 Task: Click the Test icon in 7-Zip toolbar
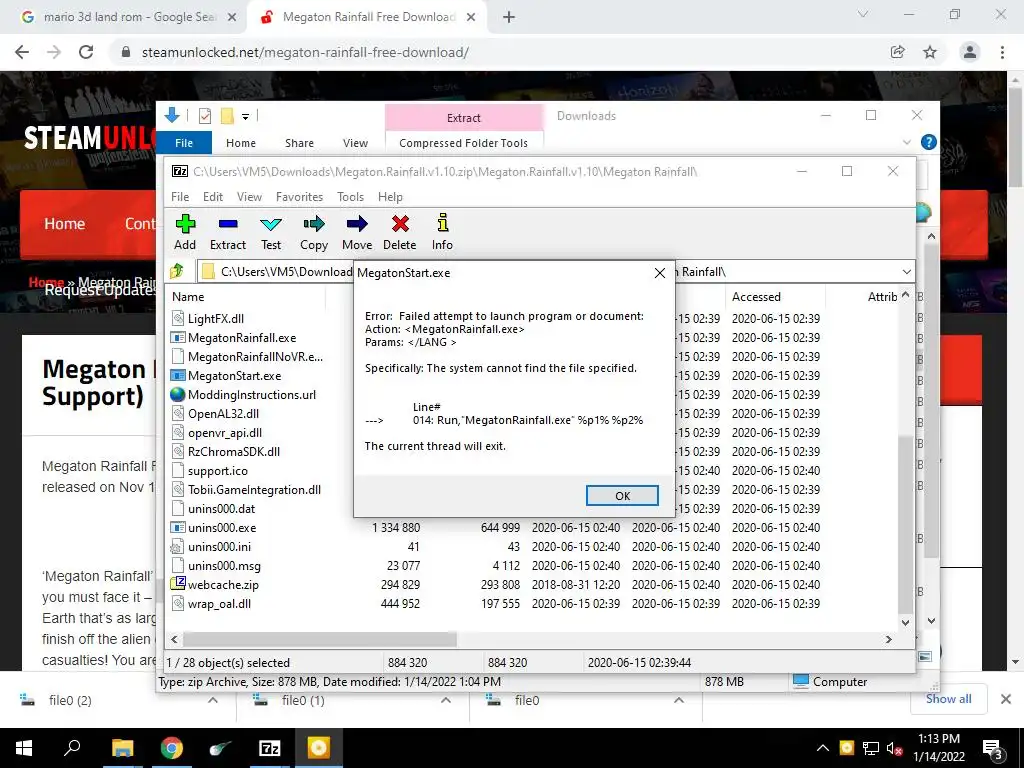click(271, 224)
